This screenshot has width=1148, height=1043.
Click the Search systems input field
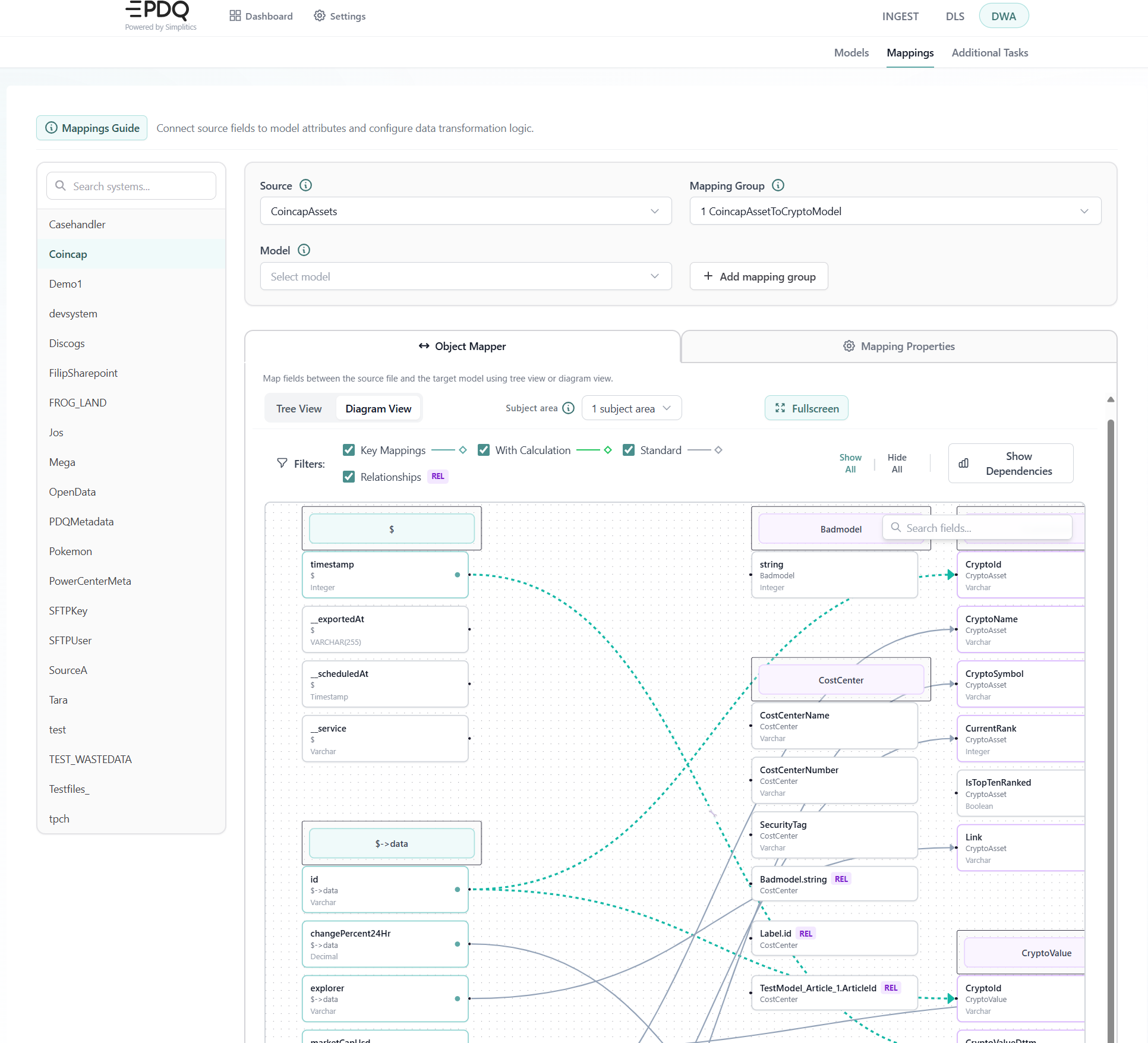click(131, 186)
